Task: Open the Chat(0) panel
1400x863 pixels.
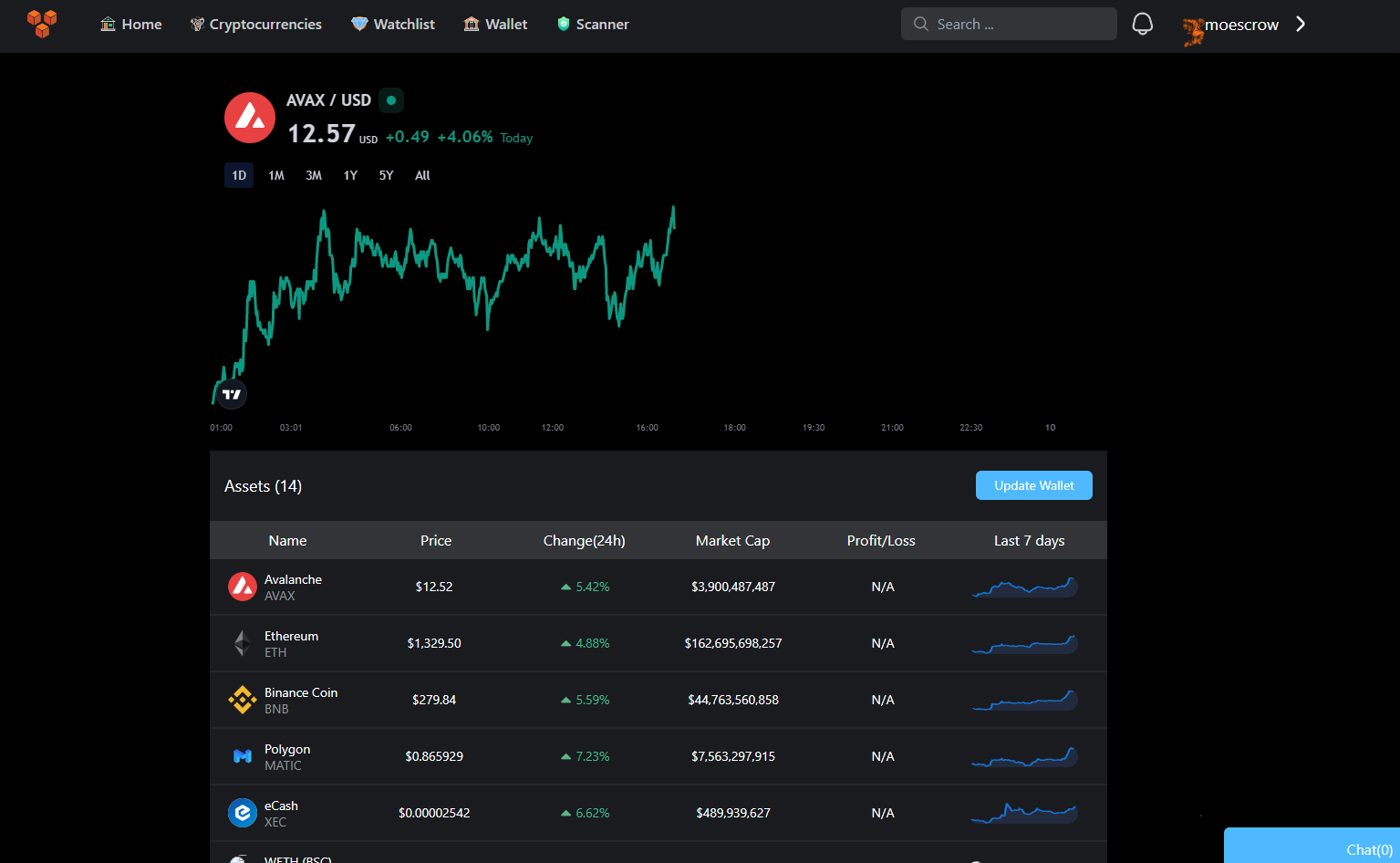Action: pyautogui.click(x=1312, y=846)
